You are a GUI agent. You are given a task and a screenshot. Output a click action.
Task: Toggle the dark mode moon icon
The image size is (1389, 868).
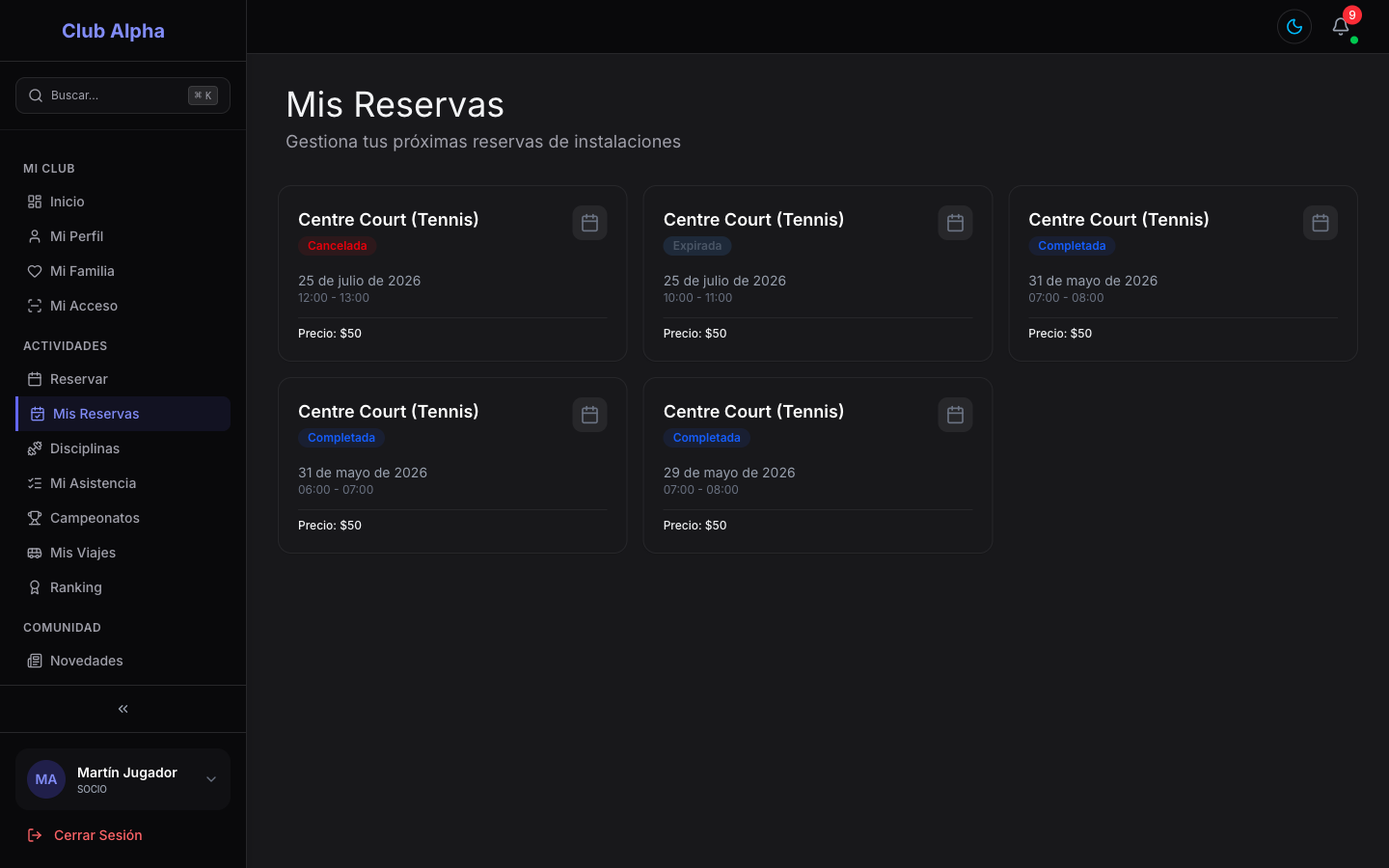1294,27
